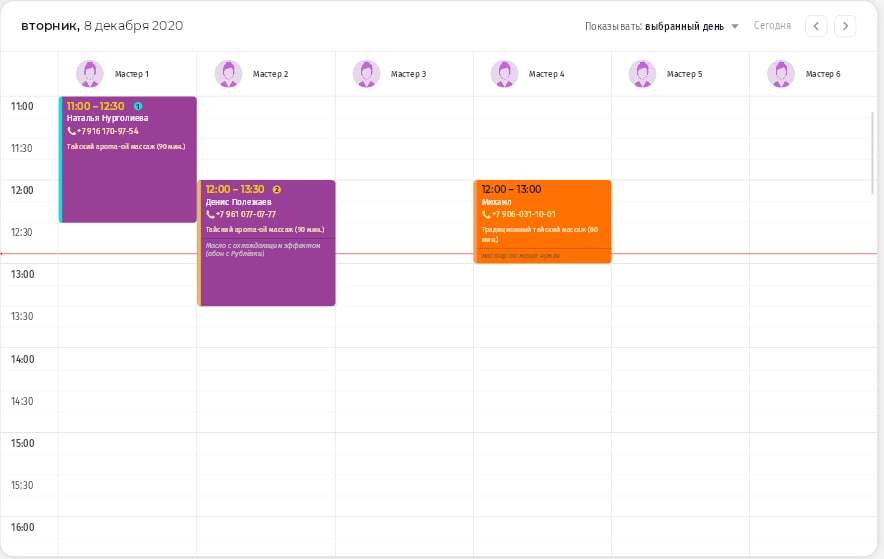
Task: Click phone icon in Денис's appointment
Action: 210,214
